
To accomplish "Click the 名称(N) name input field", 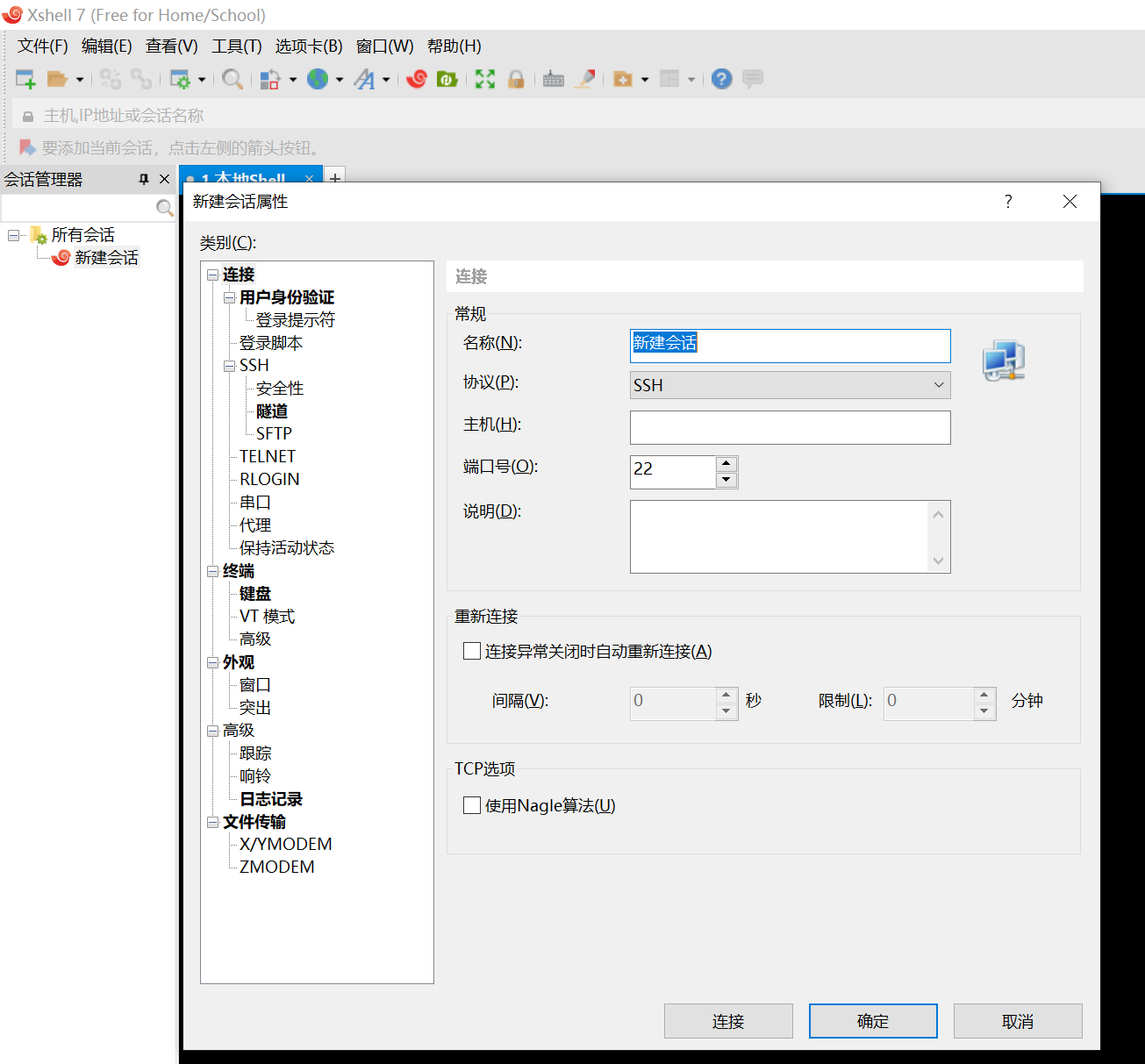I will pos(791,346).
